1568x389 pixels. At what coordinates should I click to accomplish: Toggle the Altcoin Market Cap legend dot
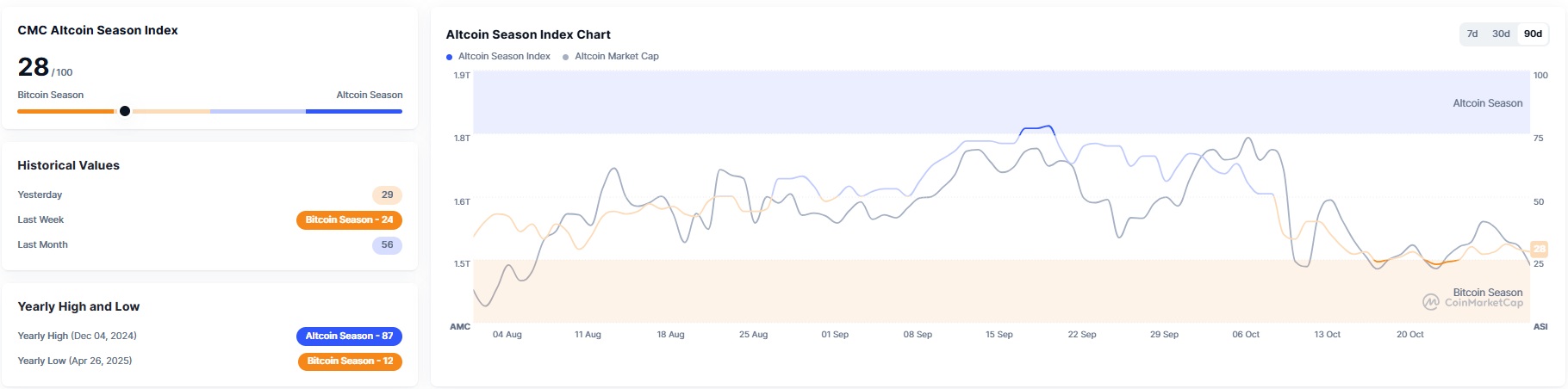566,57
